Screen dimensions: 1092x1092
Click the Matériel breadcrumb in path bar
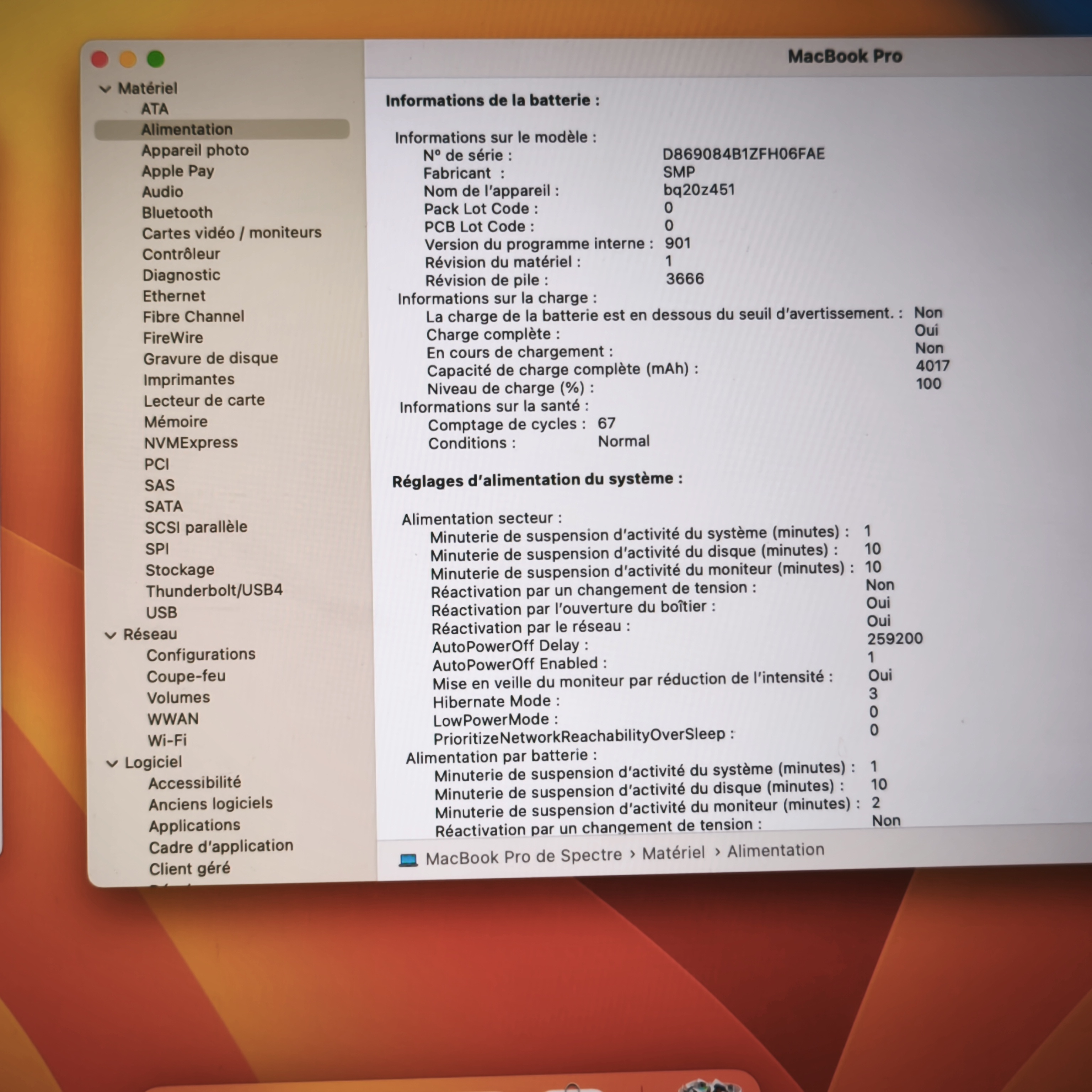pyautogui.click(x=673, y=853)
